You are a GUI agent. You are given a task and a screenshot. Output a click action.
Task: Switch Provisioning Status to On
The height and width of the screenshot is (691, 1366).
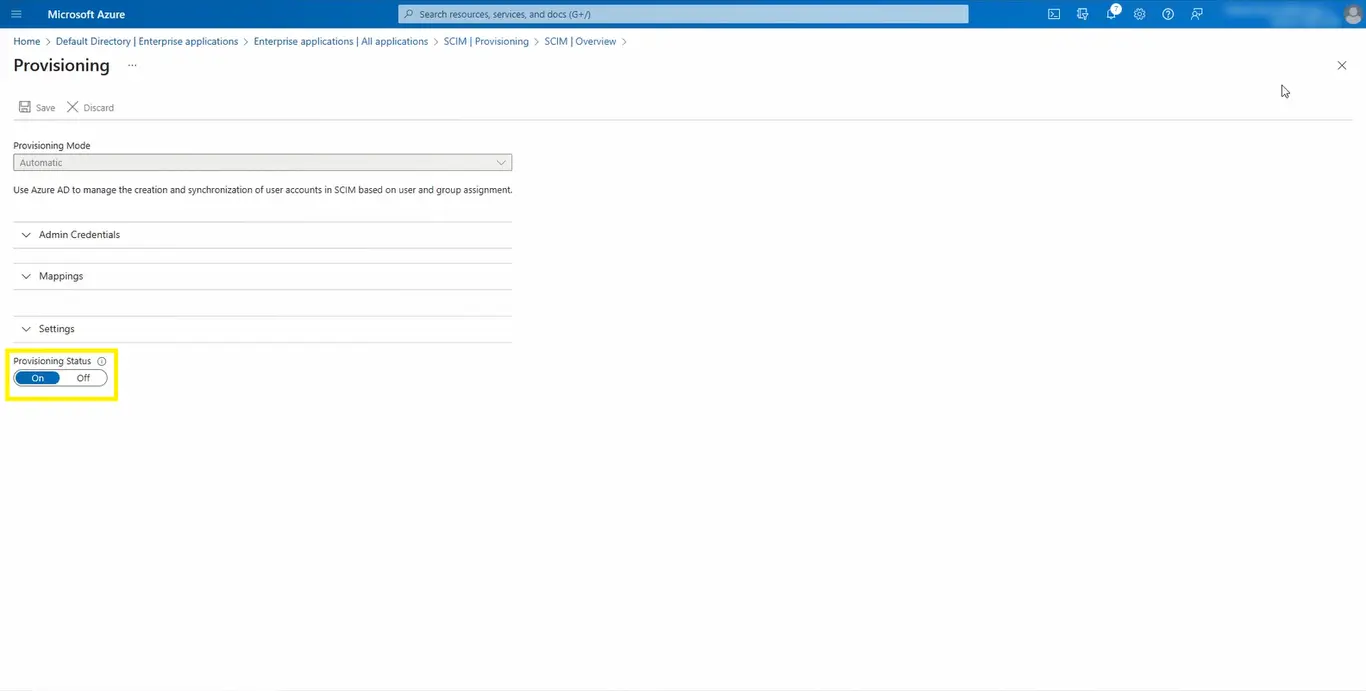(38, 378)
